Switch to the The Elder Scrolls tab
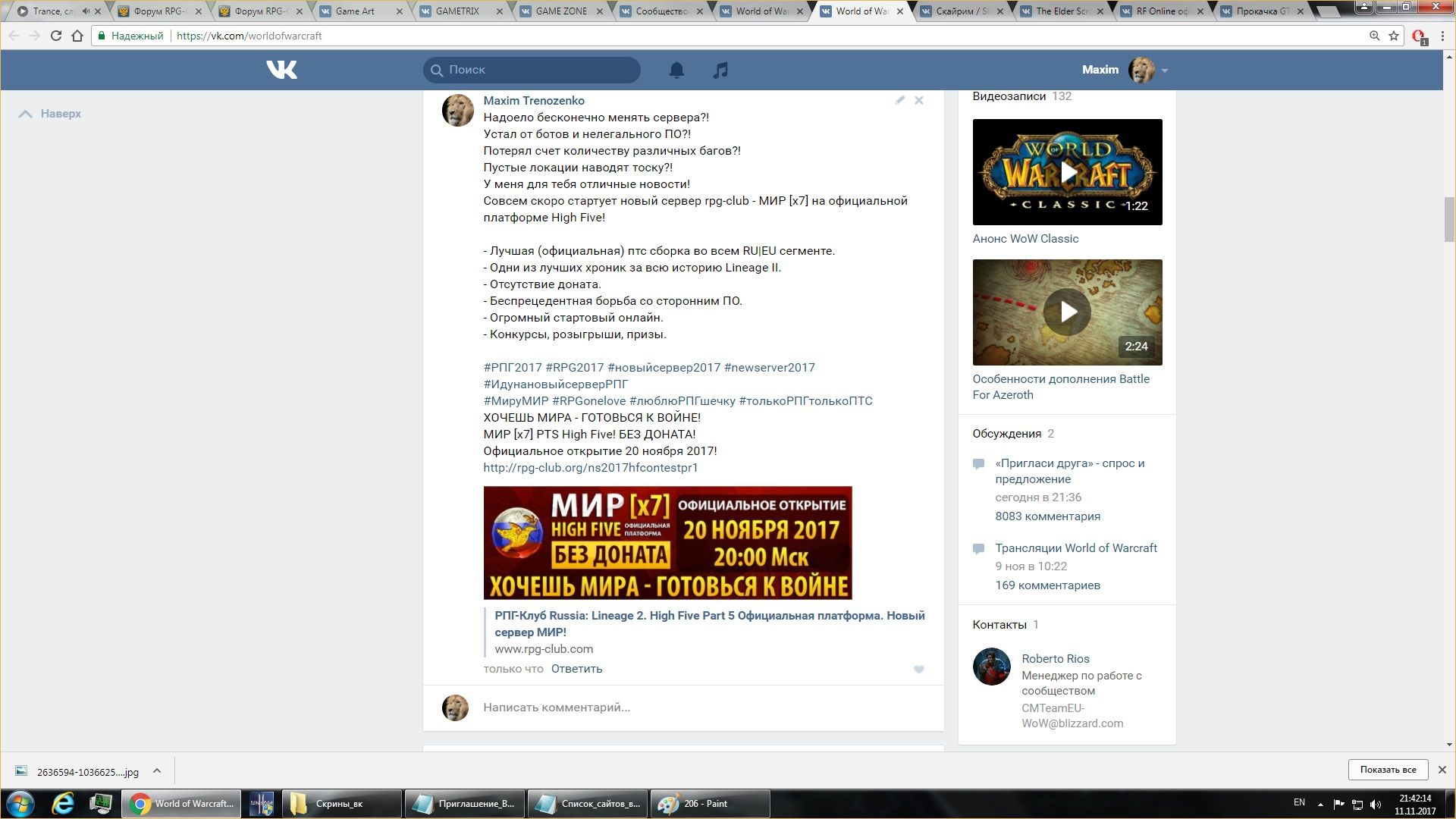 pos(1062,11)
